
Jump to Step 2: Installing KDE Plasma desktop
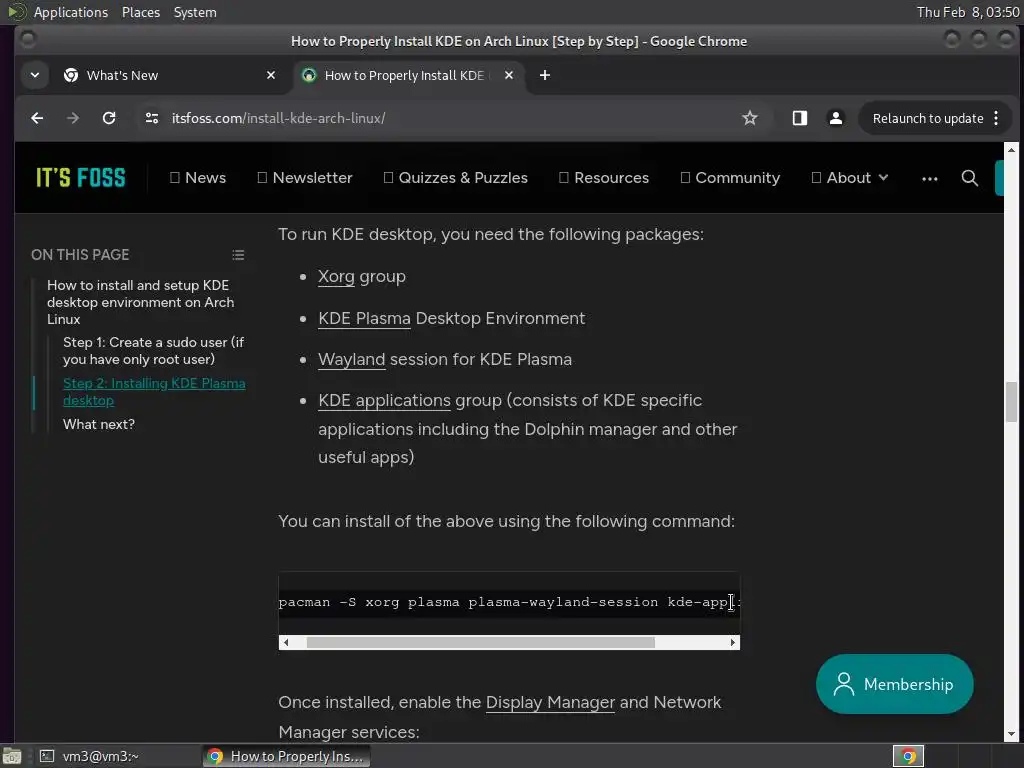(154, 392)
